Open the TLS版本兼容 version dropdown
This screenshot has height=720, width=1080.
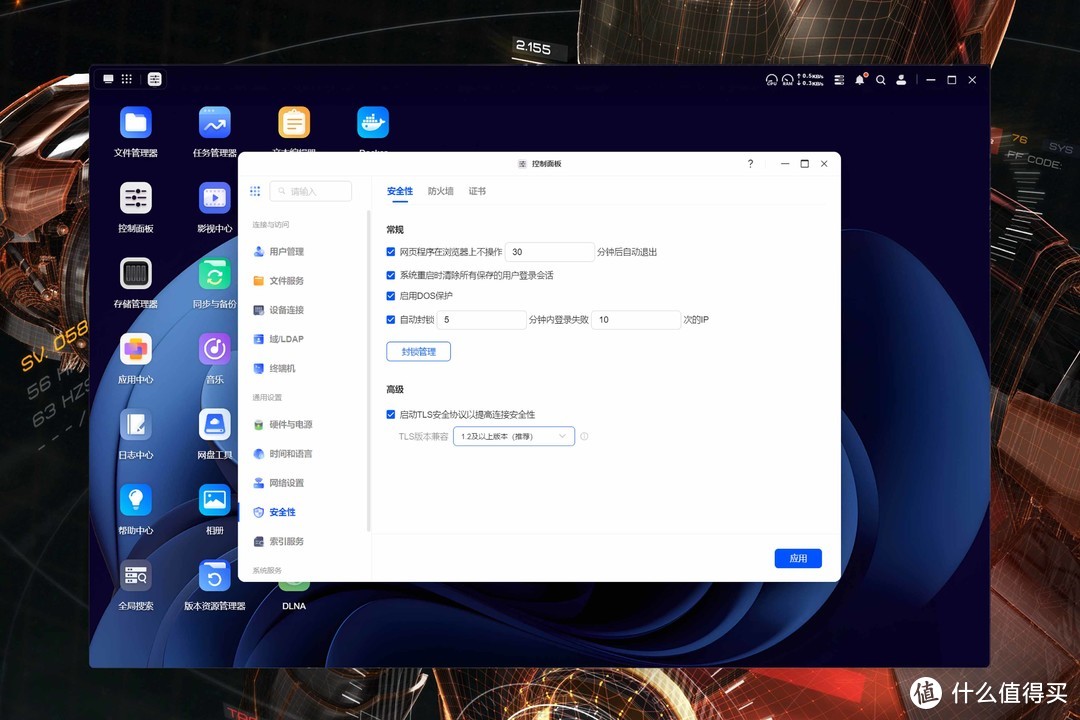tap(513, 436)
